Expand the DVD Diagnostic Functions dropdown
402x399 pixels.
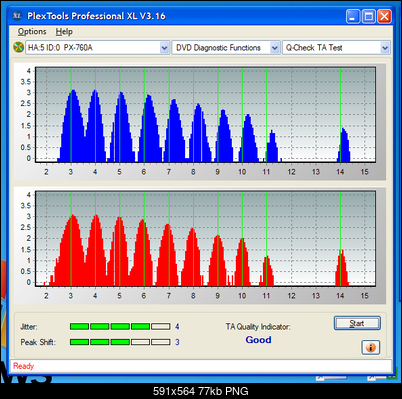click(x=274, y=48)
